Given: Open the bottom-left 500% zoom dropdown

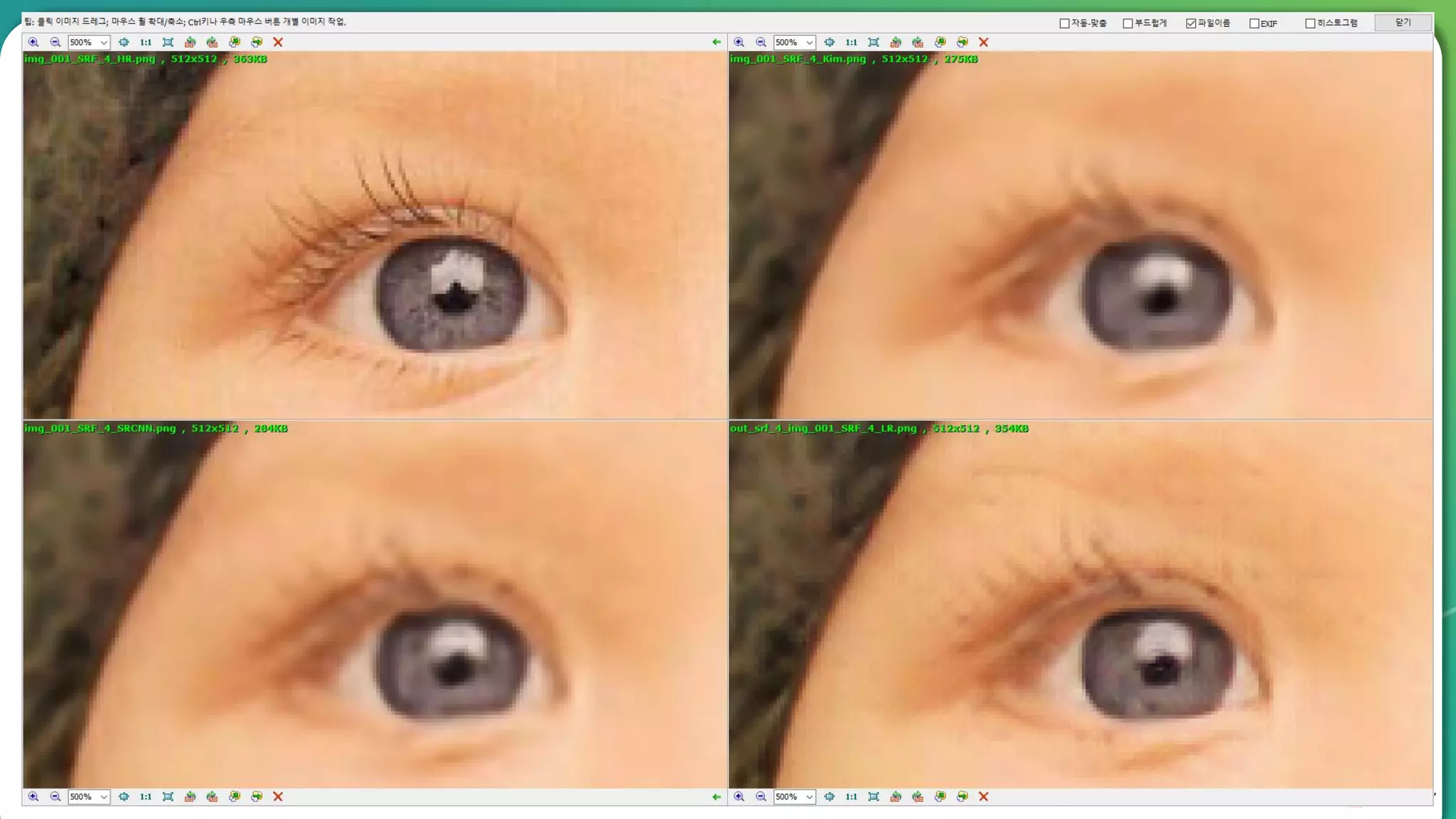Looking at the screenshot, I should tap(104, 797).
